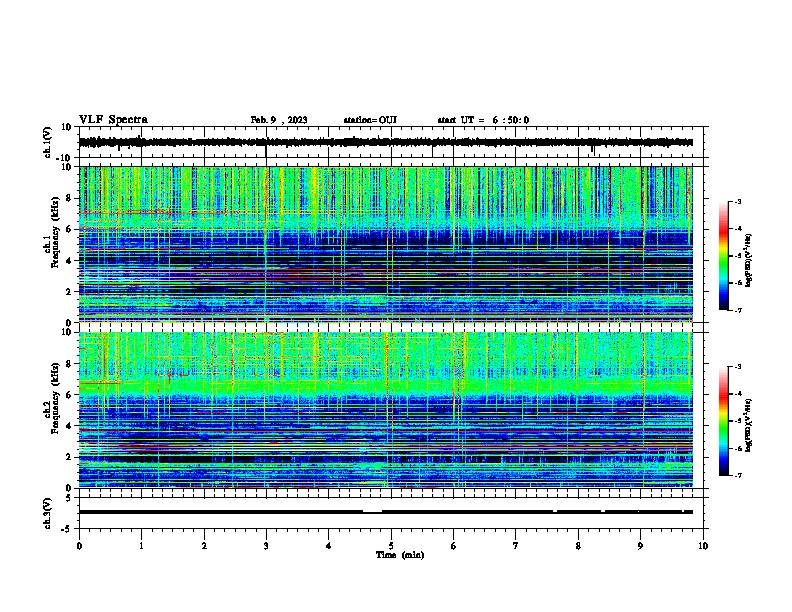Click the "6" kHz tick on ch.2 frequency axis
Image resolution: width=792 pixels, height=612 pixels.
tap(70, 394)
